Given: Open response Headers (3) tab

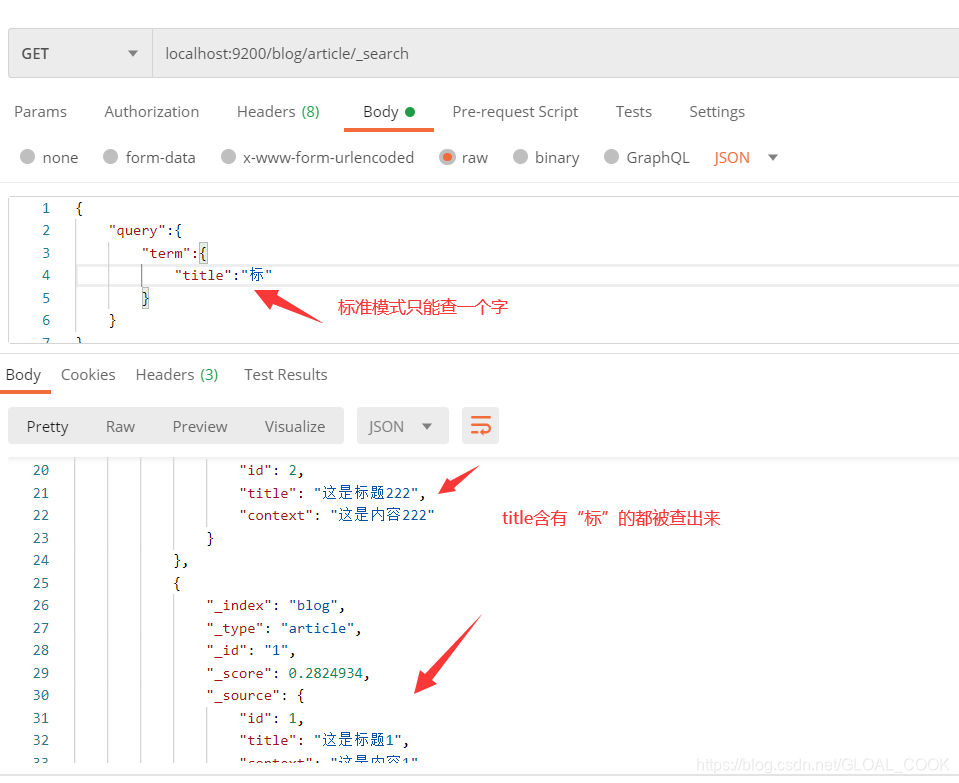Looking at the screenshot, I should (x=177, y=375).
